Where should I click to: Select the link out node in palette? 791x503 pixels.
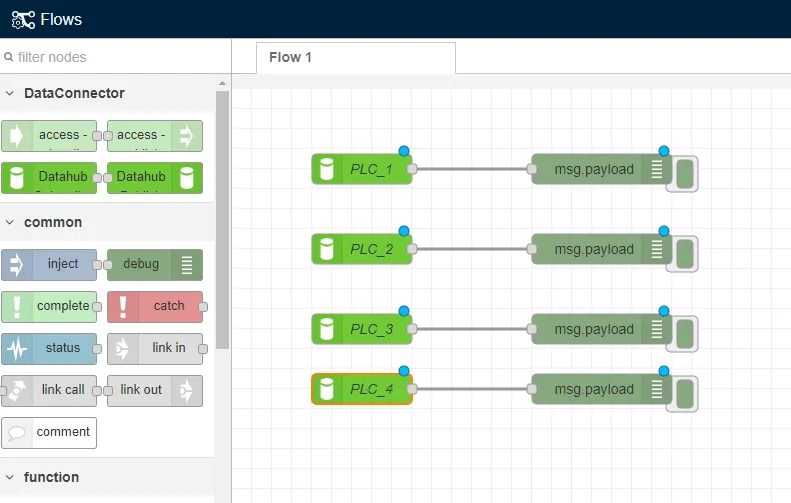click(x=155, y=390)
